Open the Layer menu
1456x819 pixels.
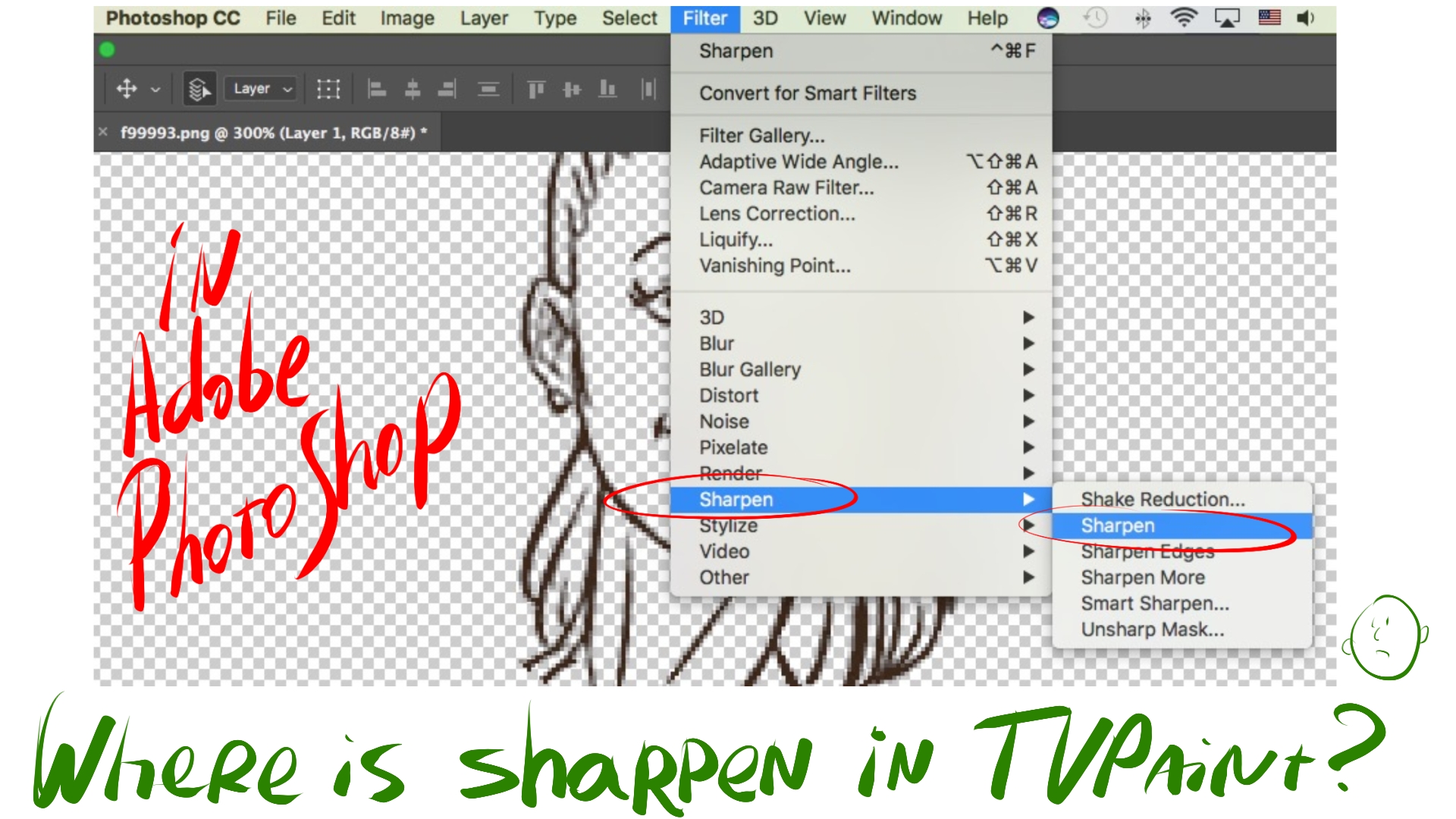pyautogui.click(x=484, y=18)
